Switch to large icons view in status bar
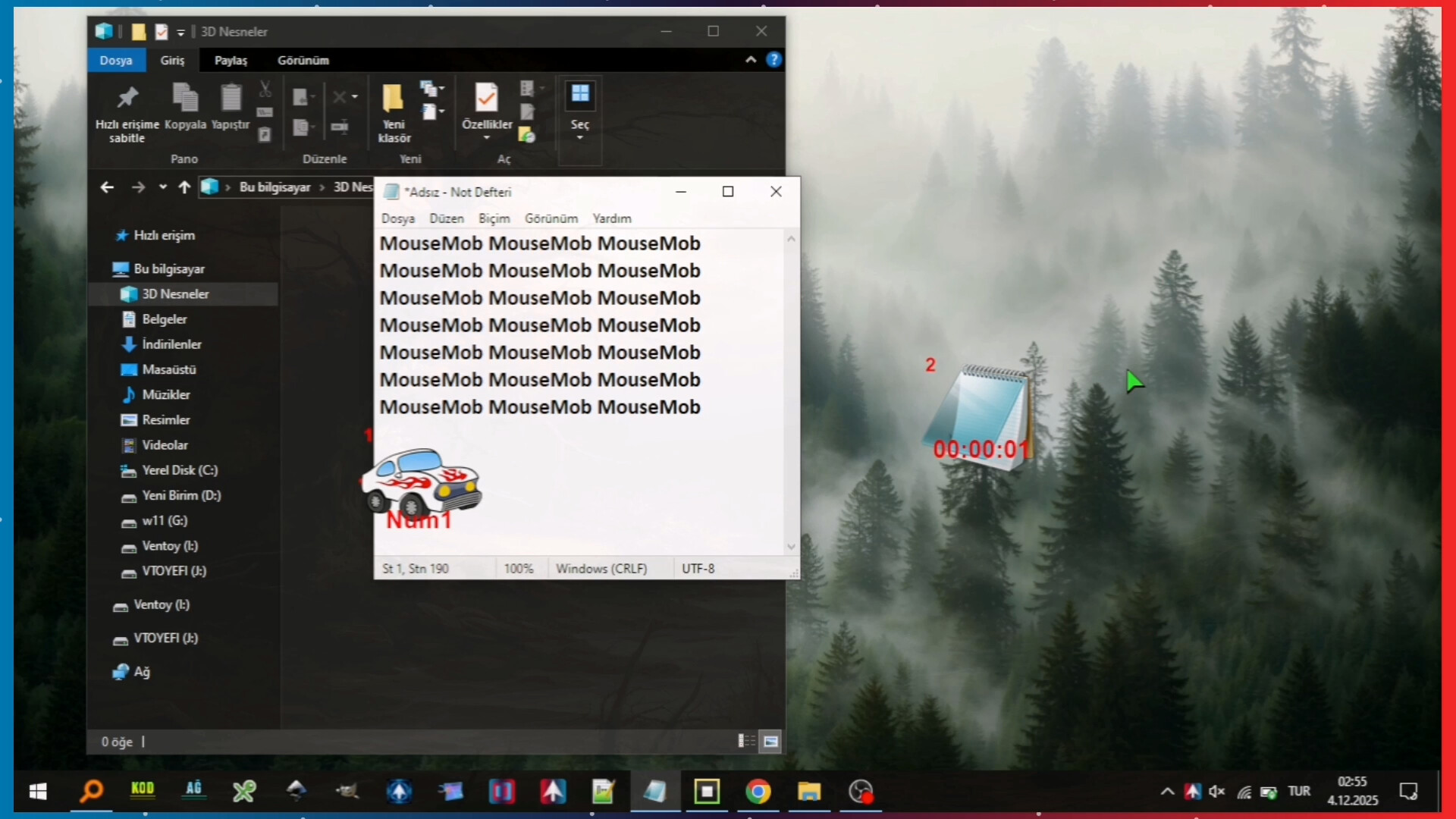 coord(770,742)
